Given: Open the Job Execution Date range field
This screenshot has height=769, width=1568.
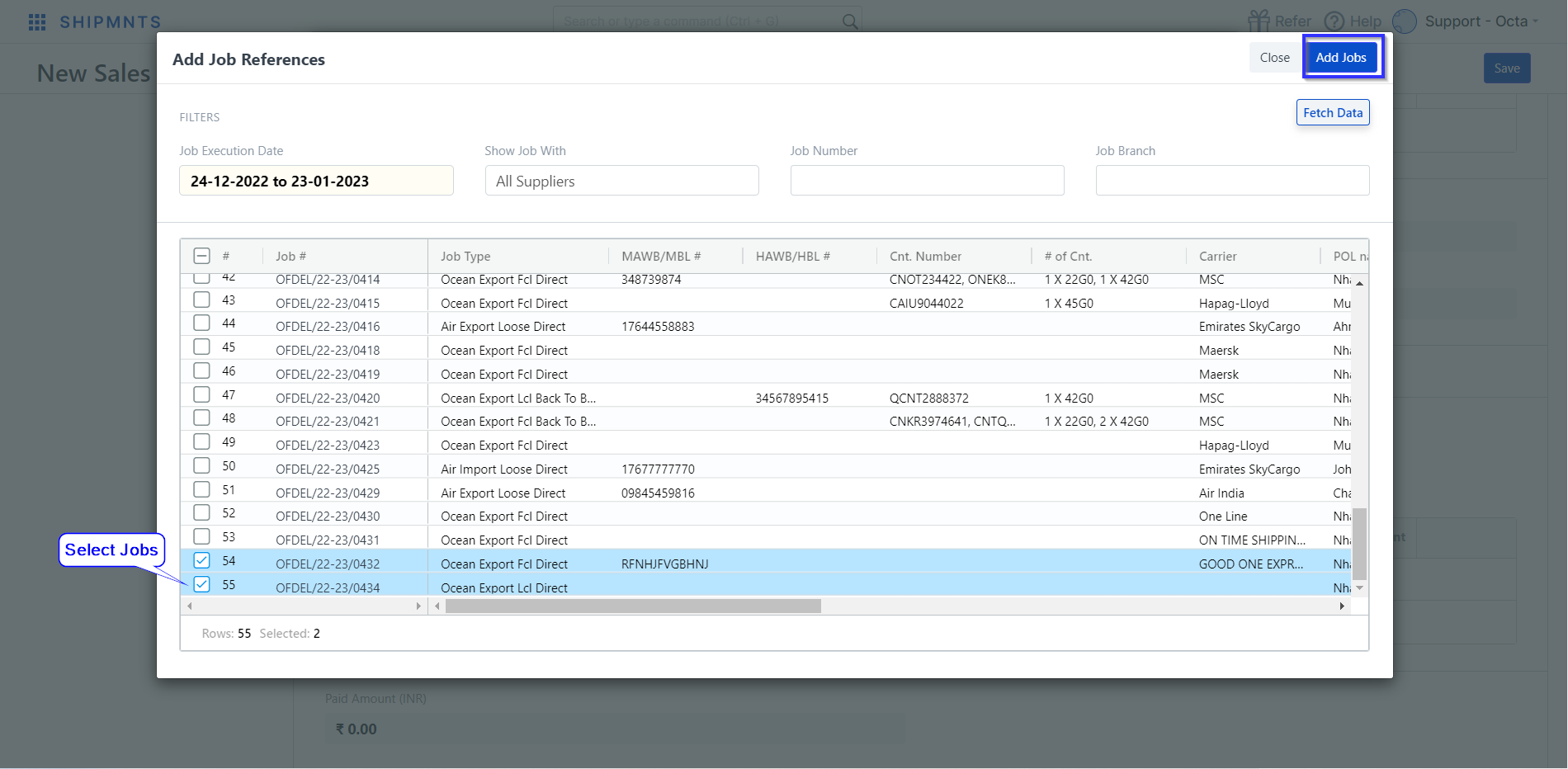Looking at the screenshot, I should point(316,181).
